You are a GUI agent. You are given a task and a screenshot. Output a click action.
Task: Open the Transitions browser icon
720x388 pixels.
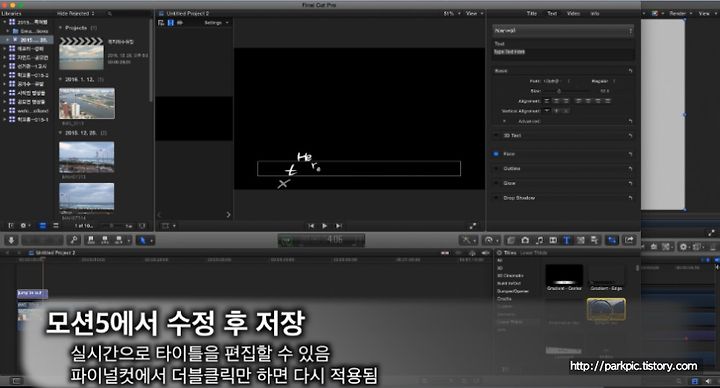click(x=553, y=240)
